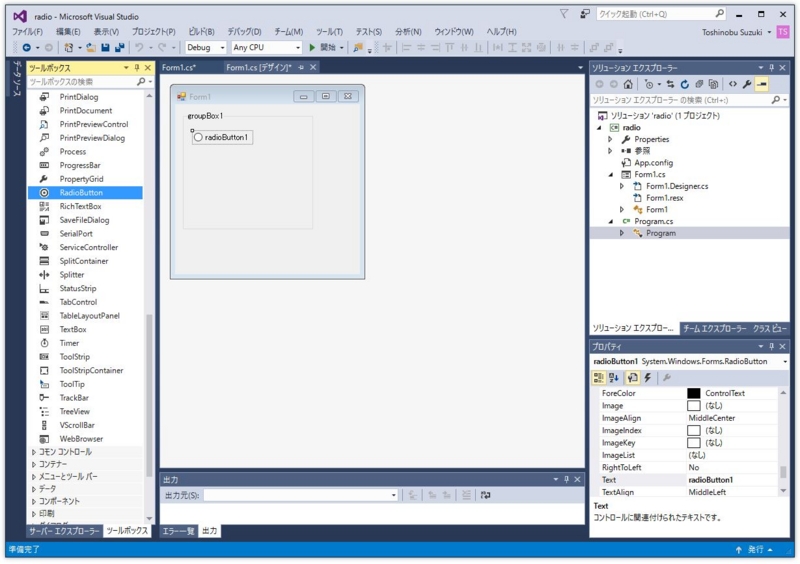800x564 pixels.
Task: Open the ツール(T) menu
Action: [329, 32]
